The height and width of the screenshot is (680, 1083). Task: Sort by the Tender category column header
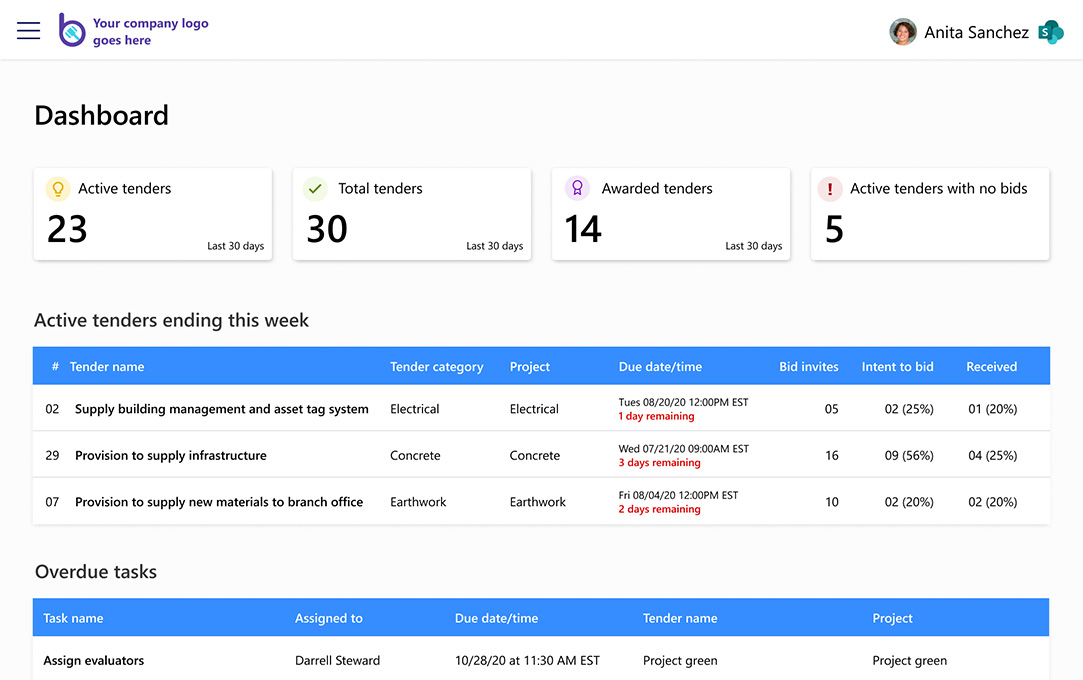[x=437, y=366]
